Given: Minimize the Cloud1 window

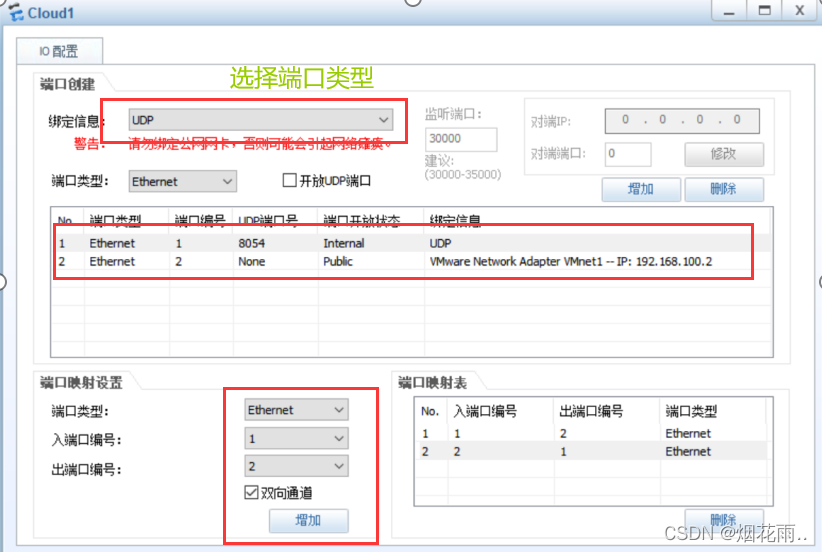Looking at the screenshot, I should tap(729, 10).
